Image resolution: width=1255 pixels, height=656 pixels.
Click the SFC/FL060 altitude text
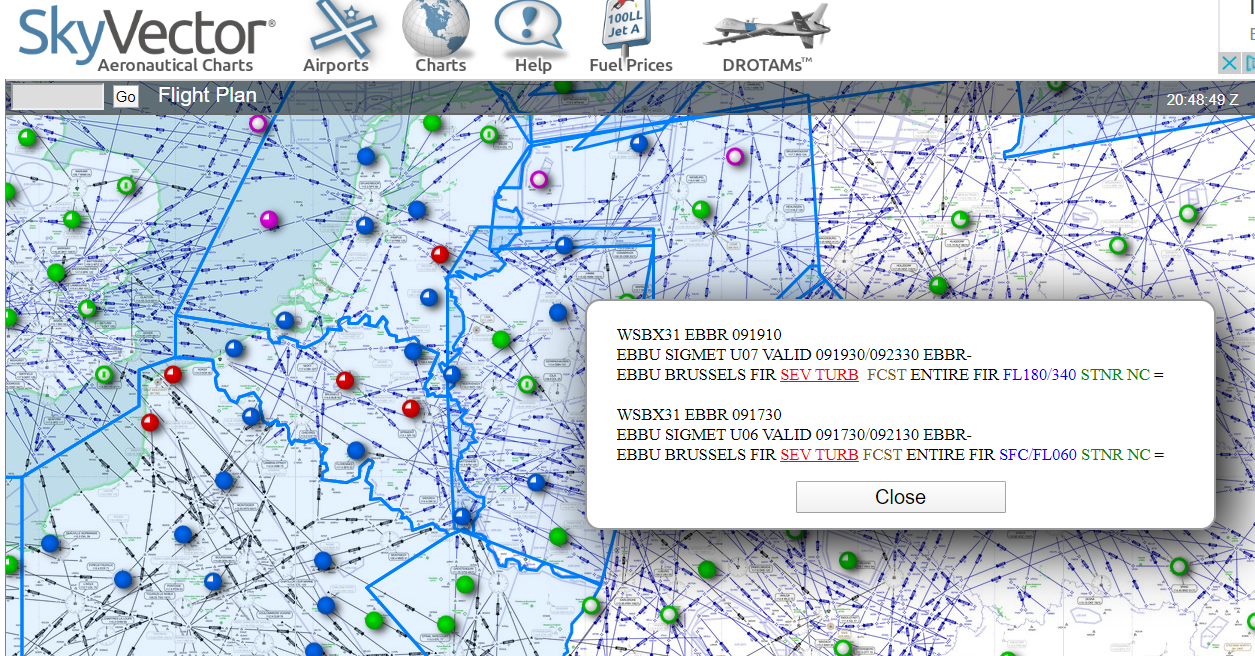point(1037,454)
